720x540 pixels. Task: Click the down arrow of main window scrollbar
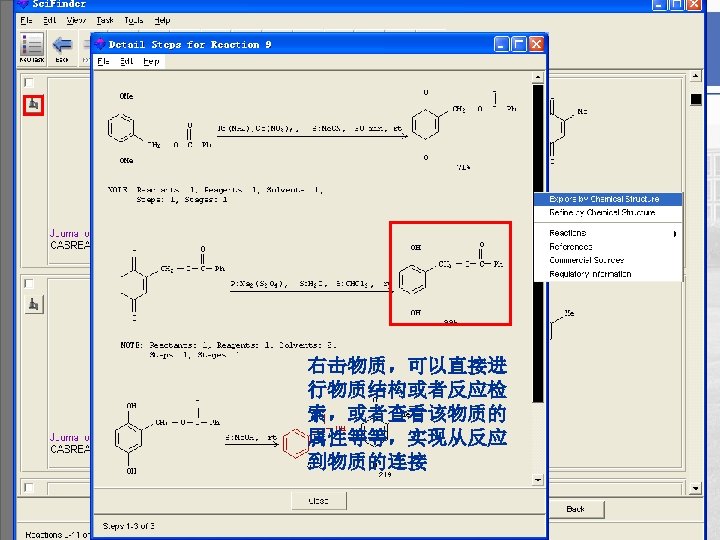click(696, 489)
